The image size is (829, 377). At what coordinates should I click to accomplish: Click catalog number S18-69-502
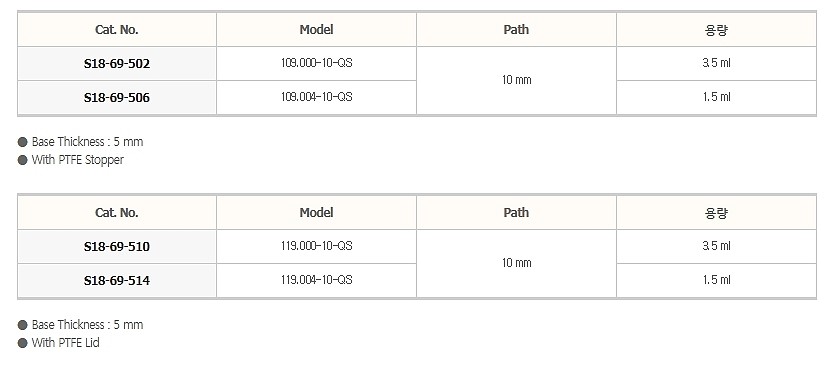point(117,64)
